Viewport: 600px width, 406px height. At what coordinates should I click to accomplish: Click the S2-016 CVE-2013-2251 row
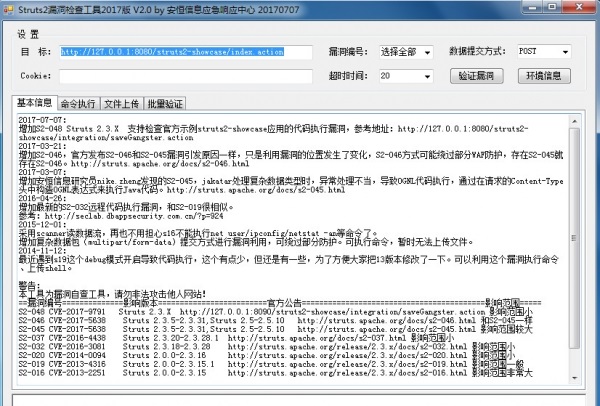(276, 373)
